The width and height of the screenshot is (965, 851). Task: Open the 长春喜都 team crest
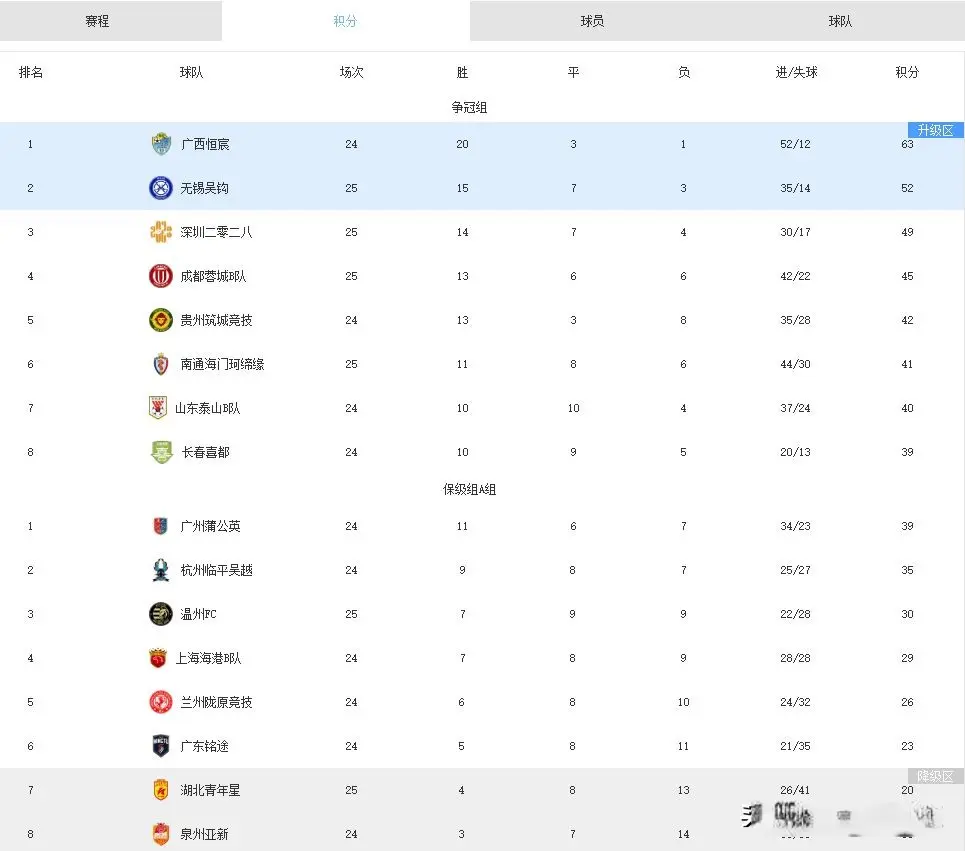click(x=160, y=451)
